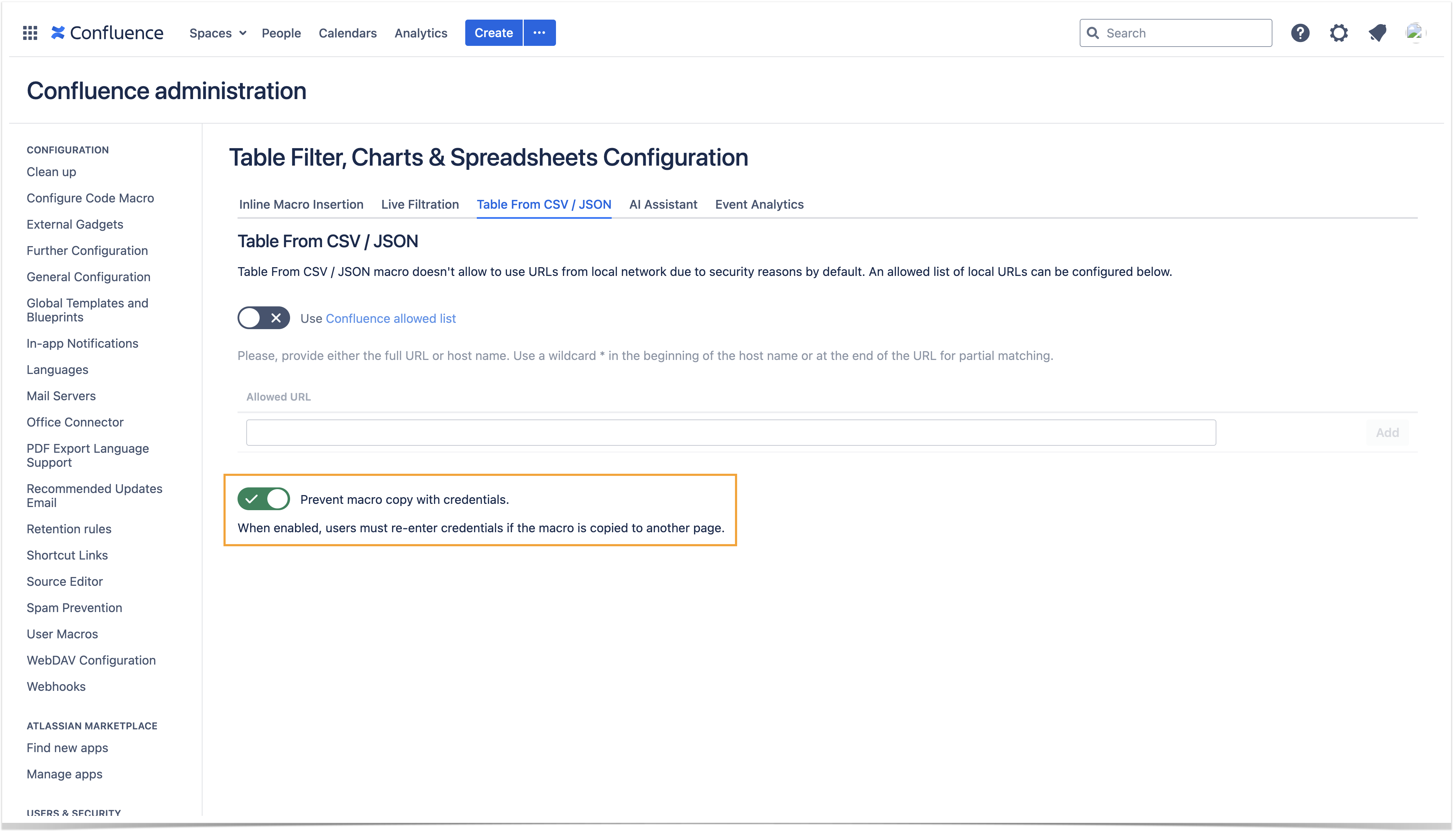This screenshot has width=1456, height=833.
Task: Switch to the Live Filtration tab
Action: [419, 204]
